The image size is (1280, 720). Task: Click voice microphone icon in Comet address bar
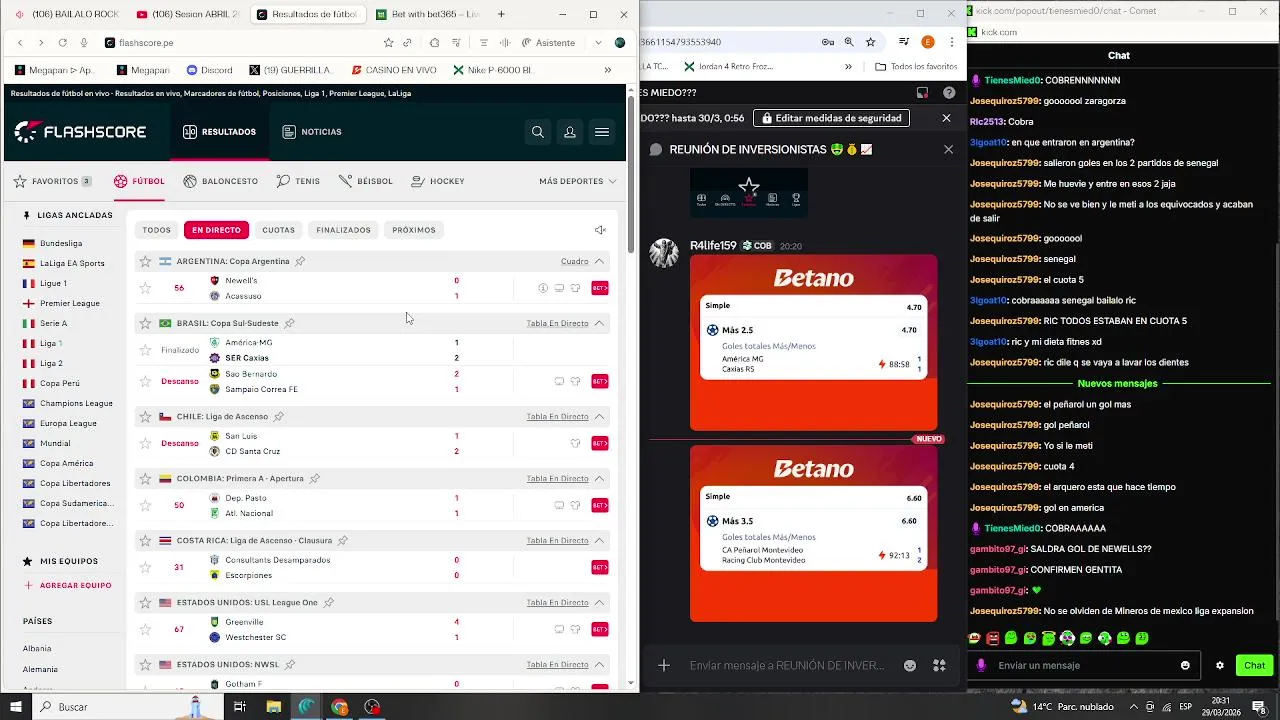[x=83, y=43]
